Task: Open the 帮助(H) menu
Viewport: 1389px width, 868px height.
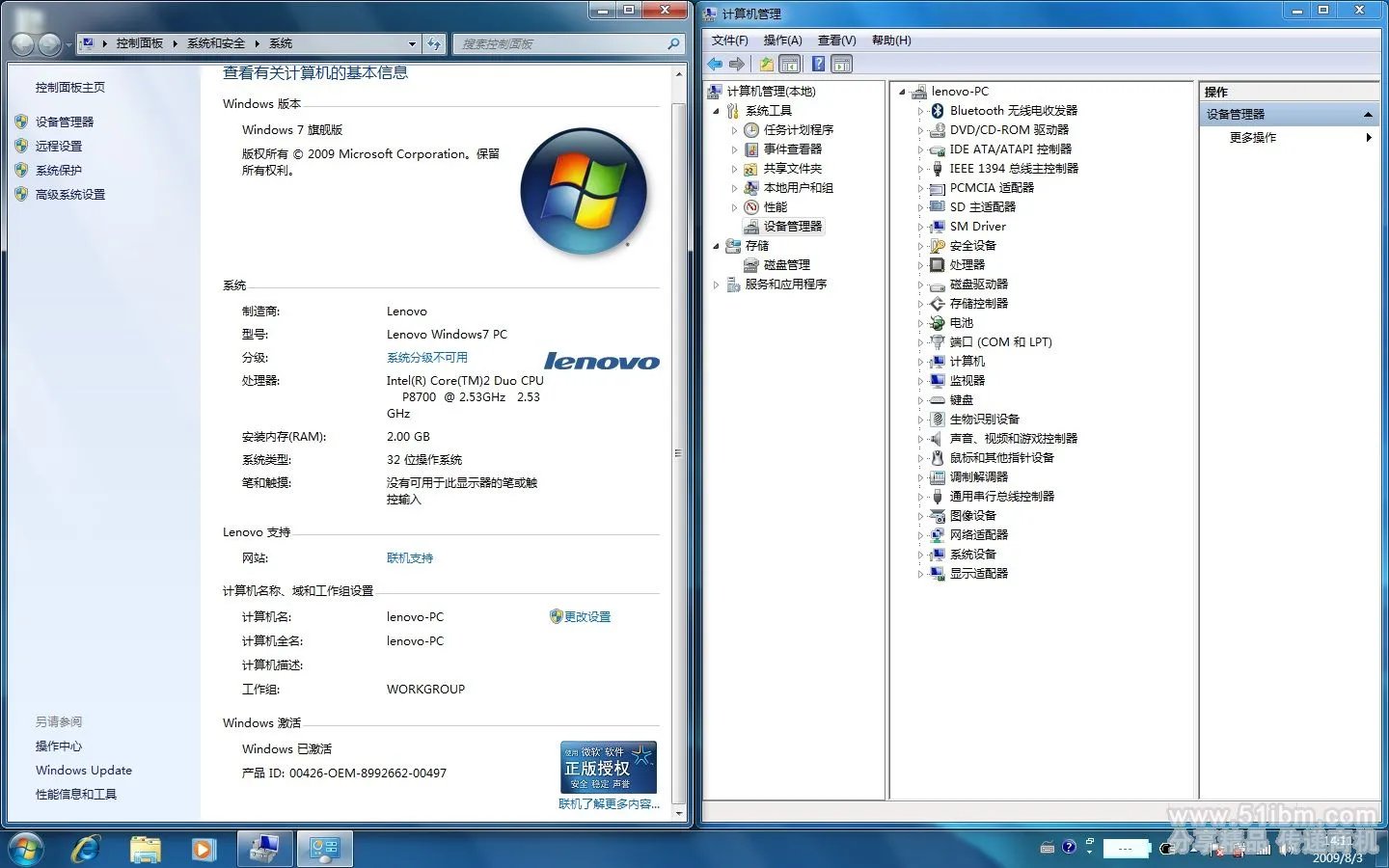Action: coord(891,40)
